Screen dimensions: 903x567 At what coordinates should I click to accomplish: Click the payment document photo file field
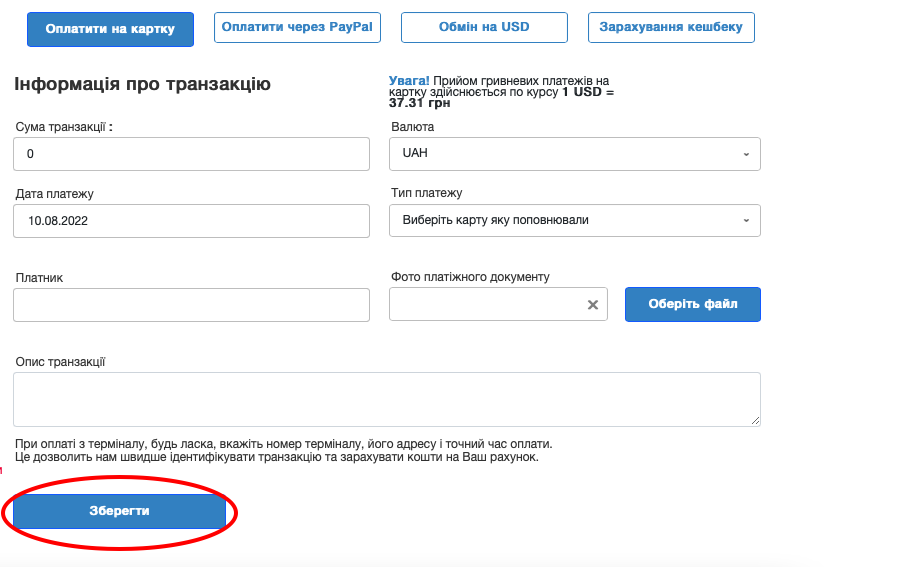tap(498, 304)
